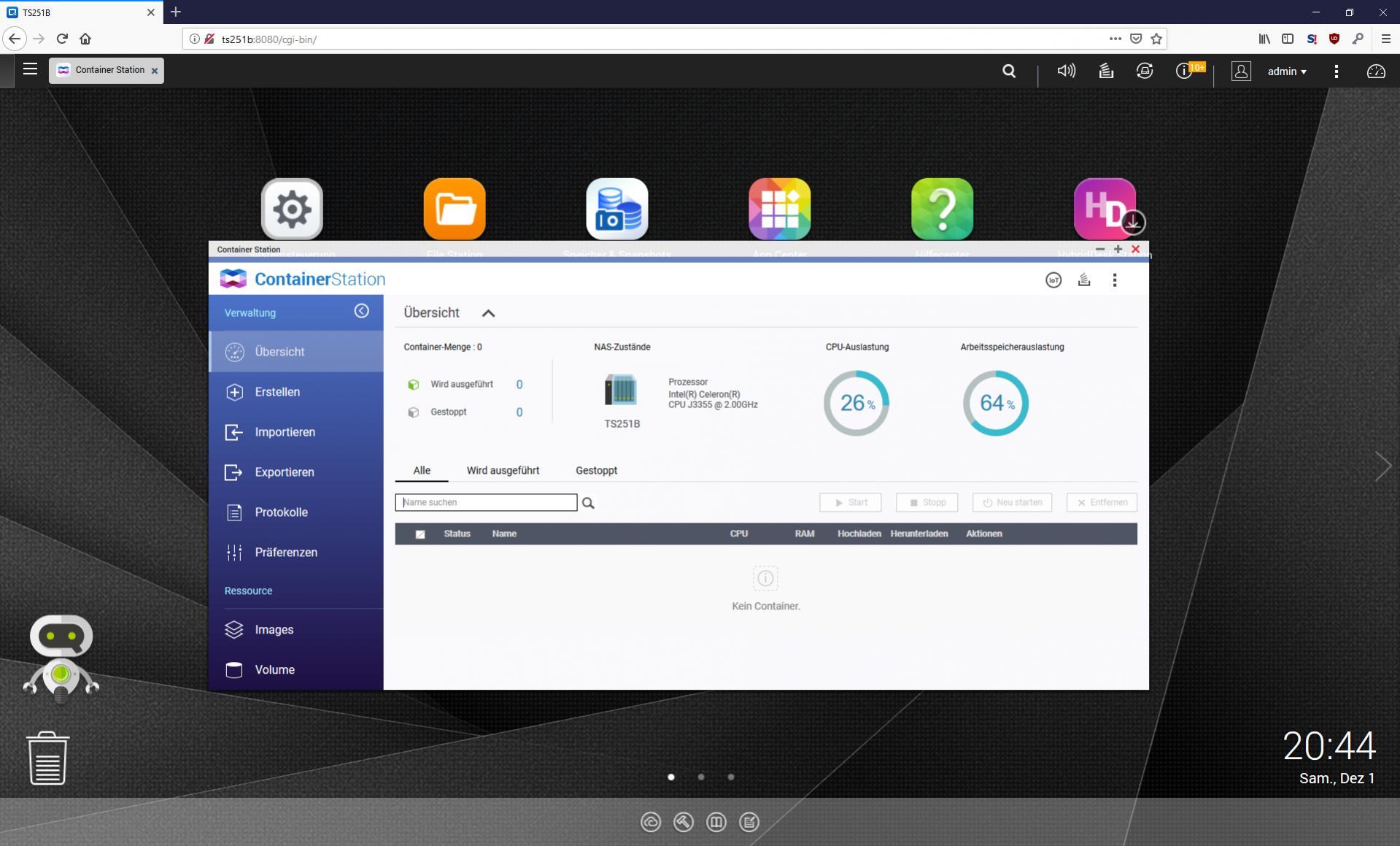The width and height of the screenshot is (1400, 846).
Task: Select the Container Station taskbar tab
Action: coord(107,70)
